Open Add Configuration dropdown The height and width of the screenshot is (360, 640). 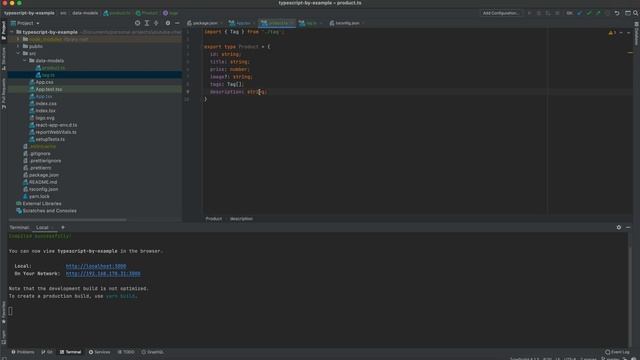tap(501, 13)
